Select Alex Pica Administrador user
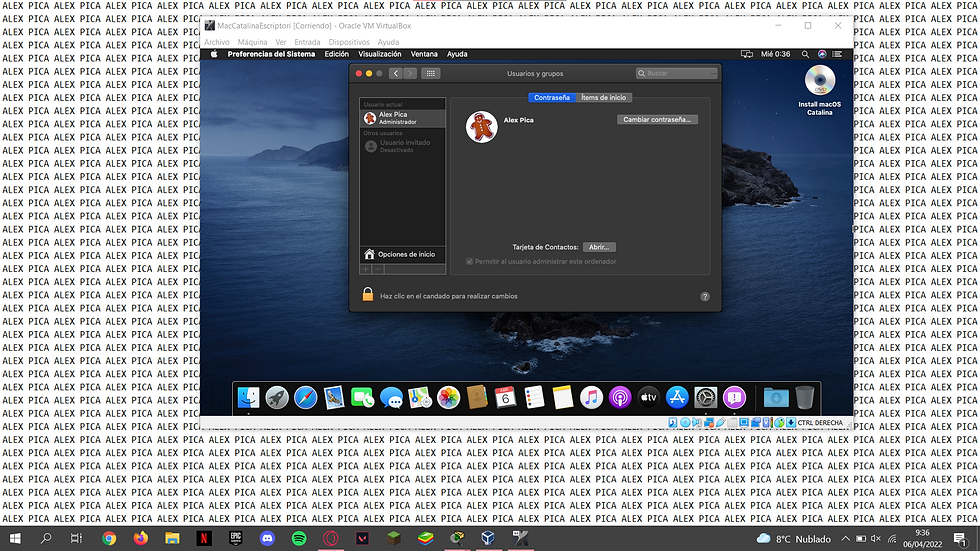The image size is (980, 551). [x=402, y=118]
